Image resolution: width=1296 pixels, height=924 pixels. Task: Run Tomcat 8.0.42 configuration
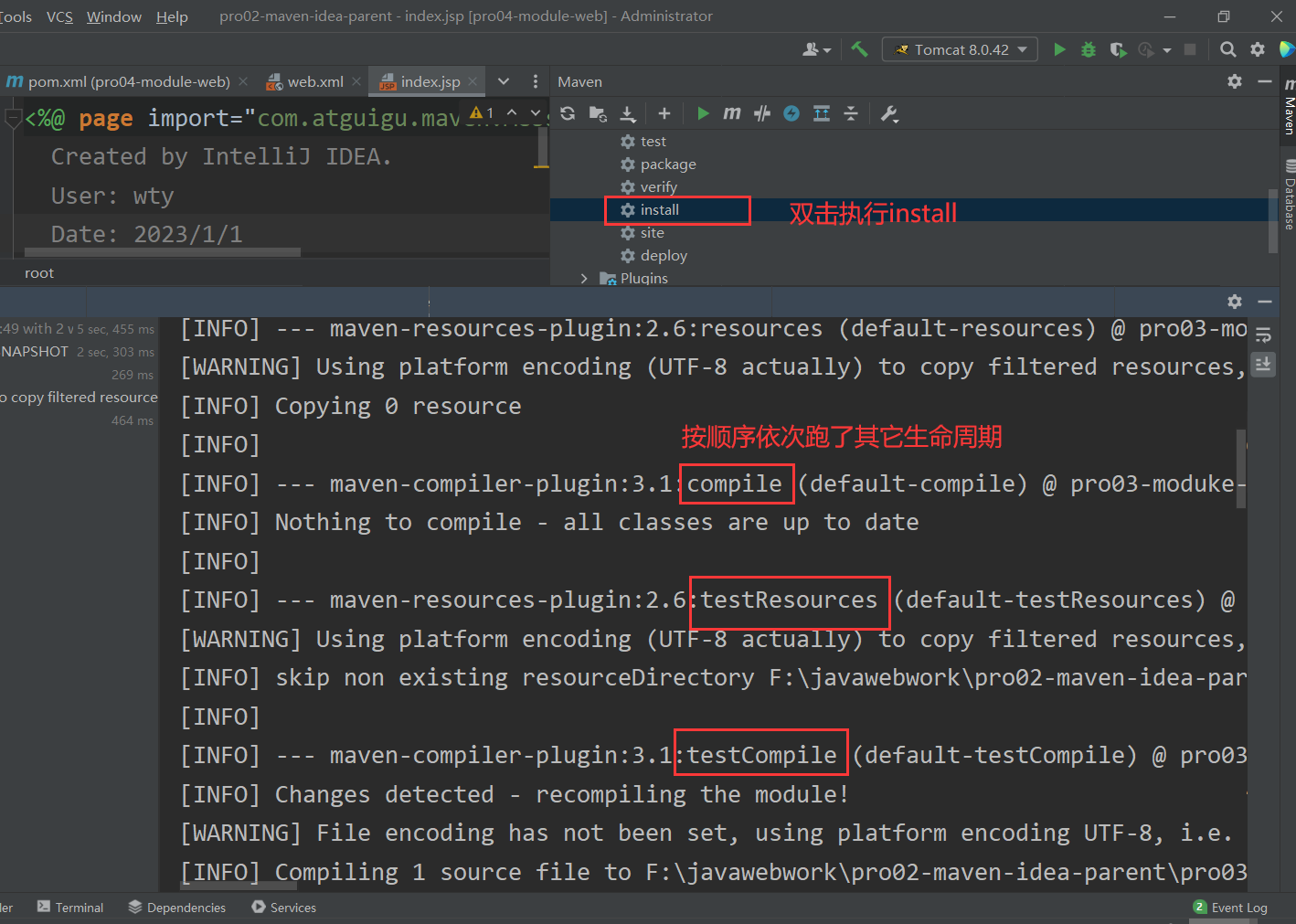tap(1059, 49)
